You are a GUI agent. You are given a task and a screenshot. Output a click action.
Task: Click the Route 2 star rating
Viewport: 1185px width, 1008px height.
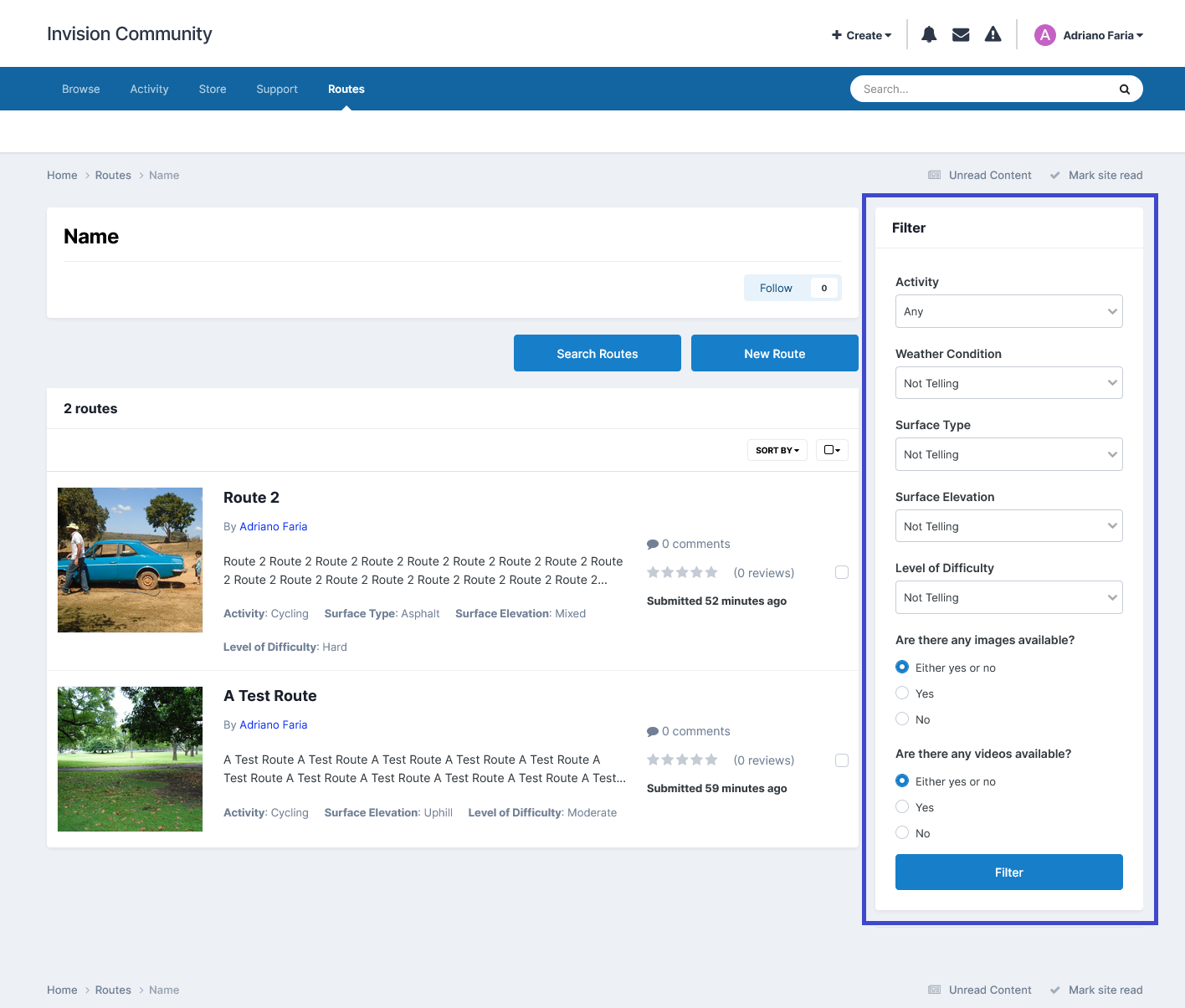(683, 572)
